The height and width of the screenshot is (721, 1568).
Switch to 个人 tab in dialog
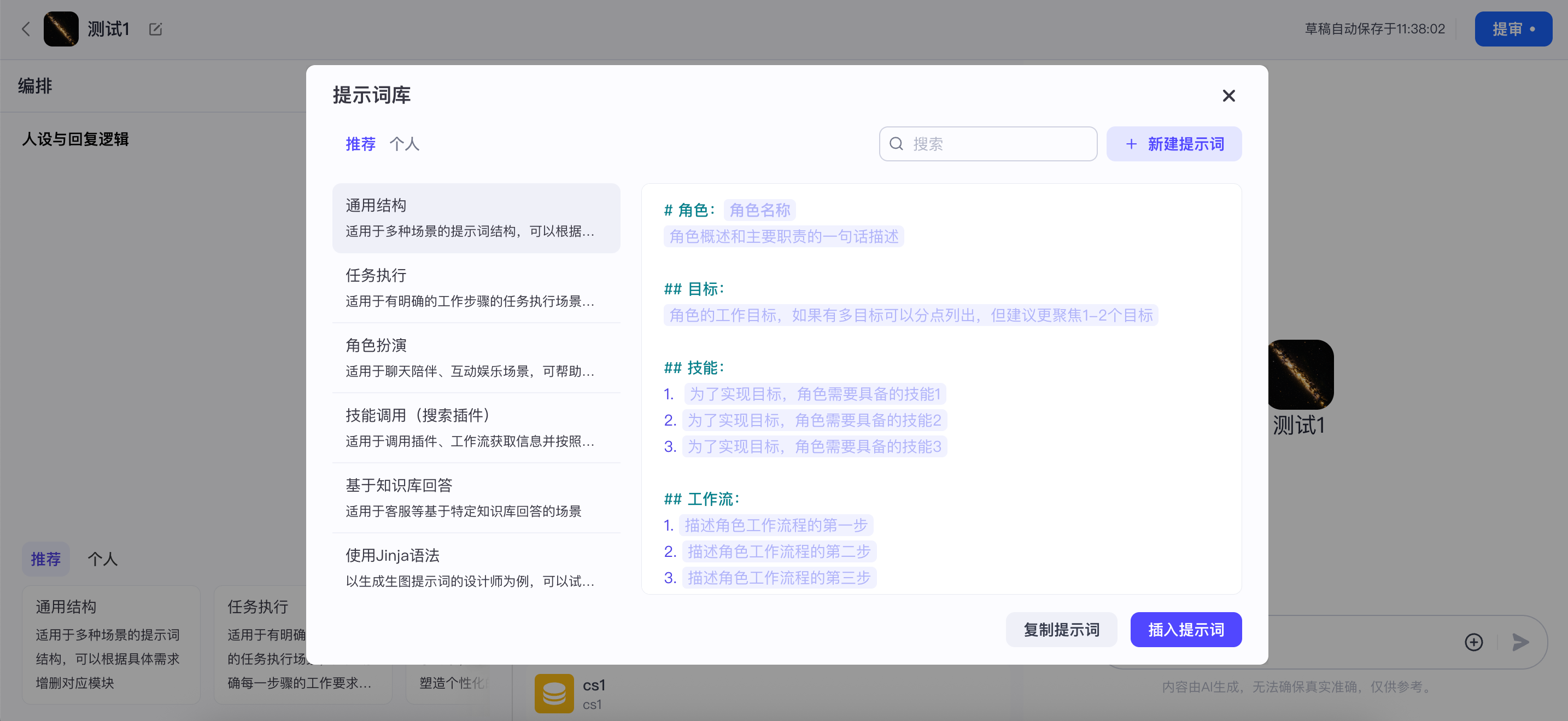pos(404,144)
